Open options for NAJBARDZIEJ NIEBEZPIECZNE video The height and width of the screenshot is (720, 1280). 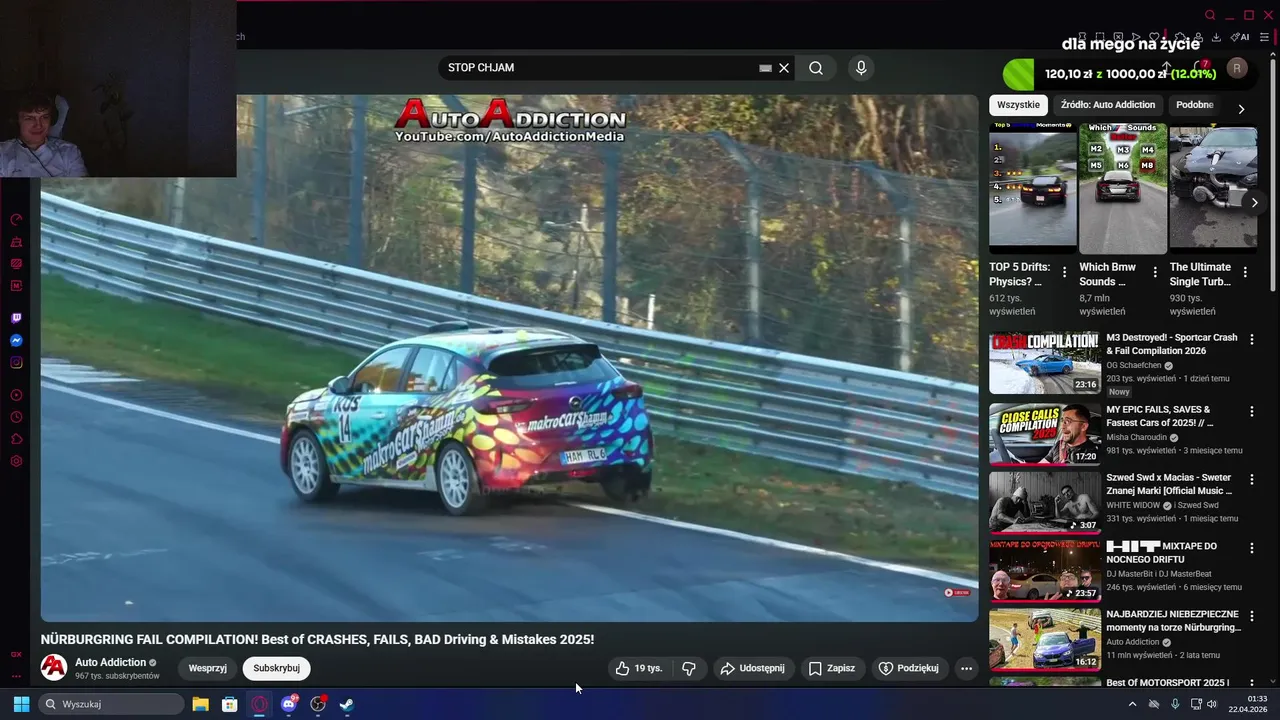(1251, 616)
